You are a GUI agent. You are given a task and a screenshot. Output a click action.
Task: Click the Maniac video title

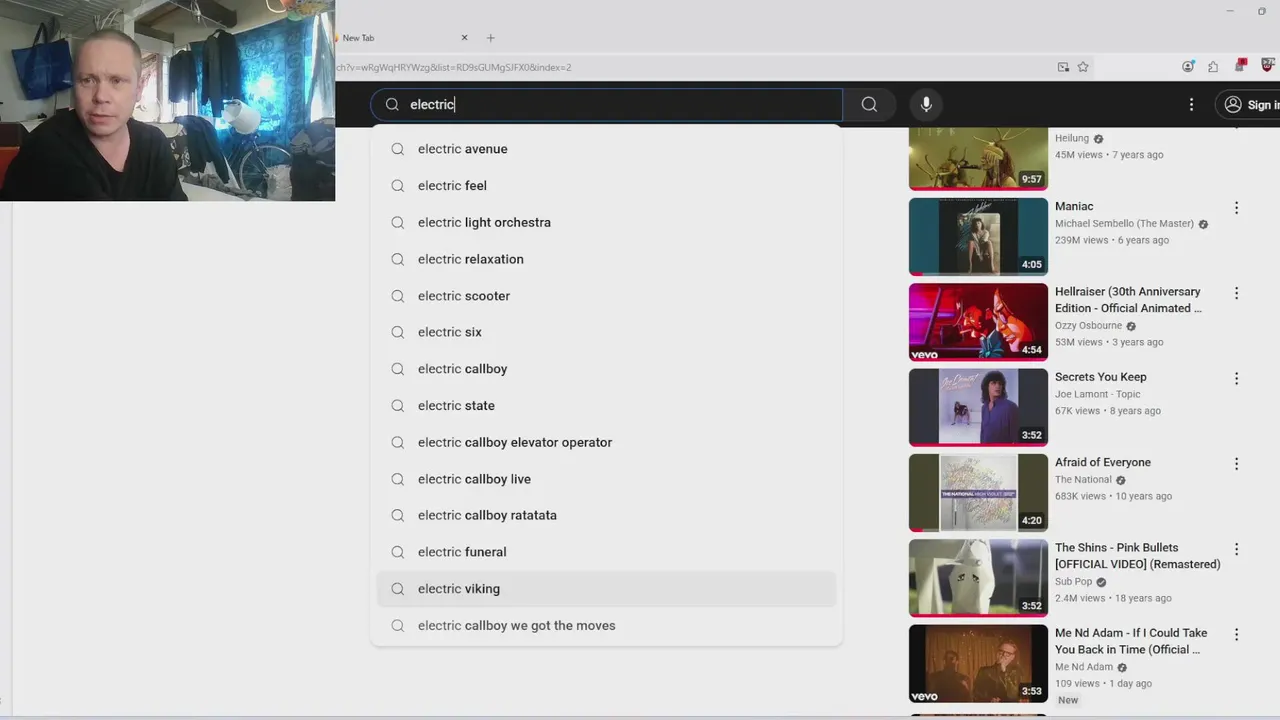1074,206
